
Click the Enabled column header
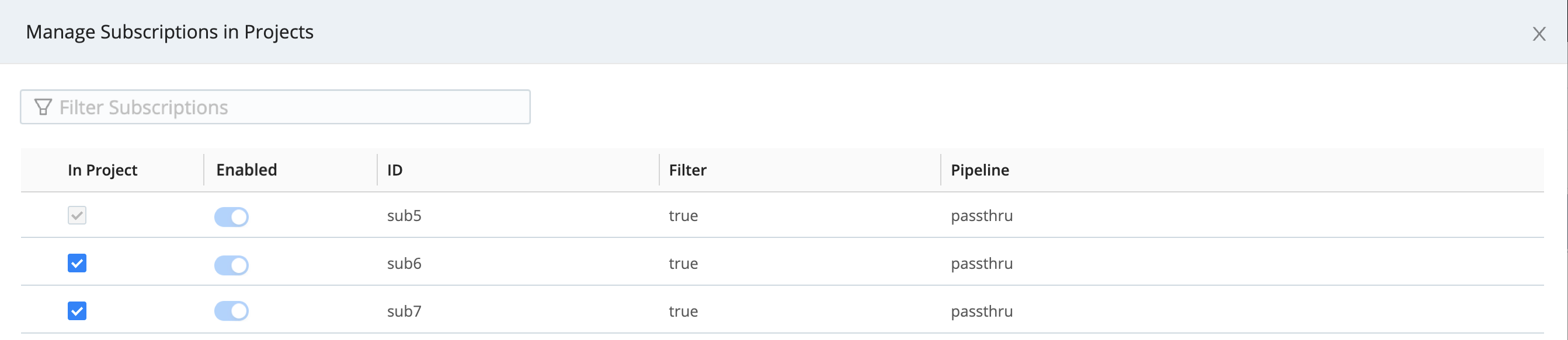(246, 170)
